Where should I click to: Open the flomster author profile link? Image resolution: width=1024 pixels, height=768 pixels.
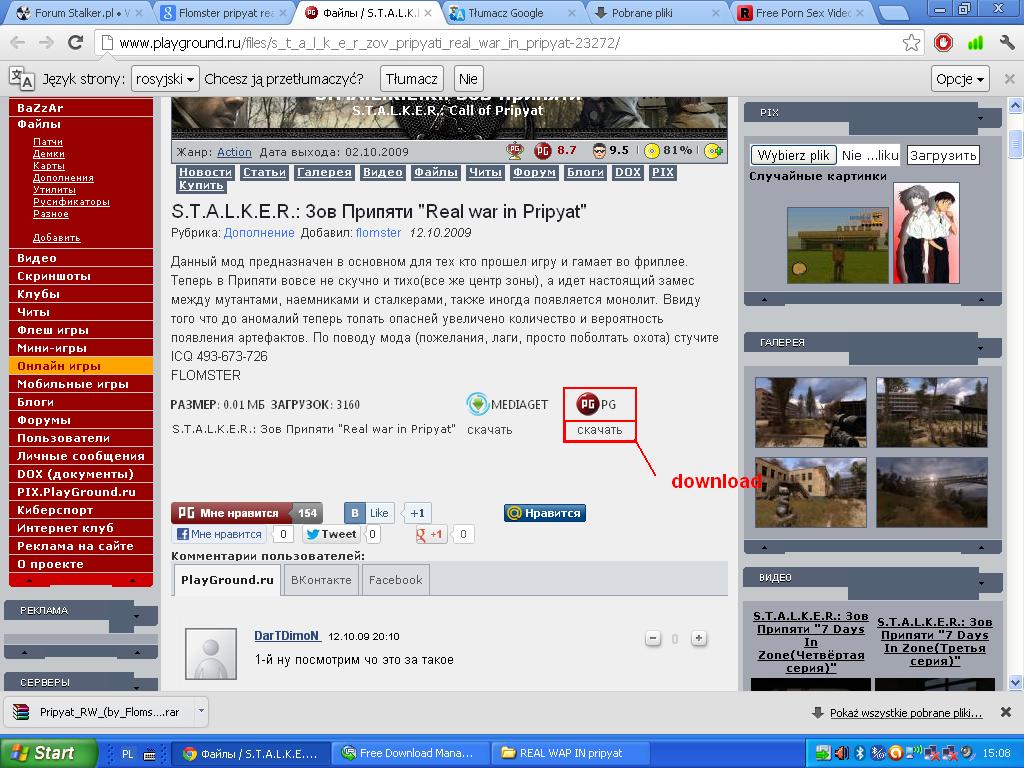[378, 232]
